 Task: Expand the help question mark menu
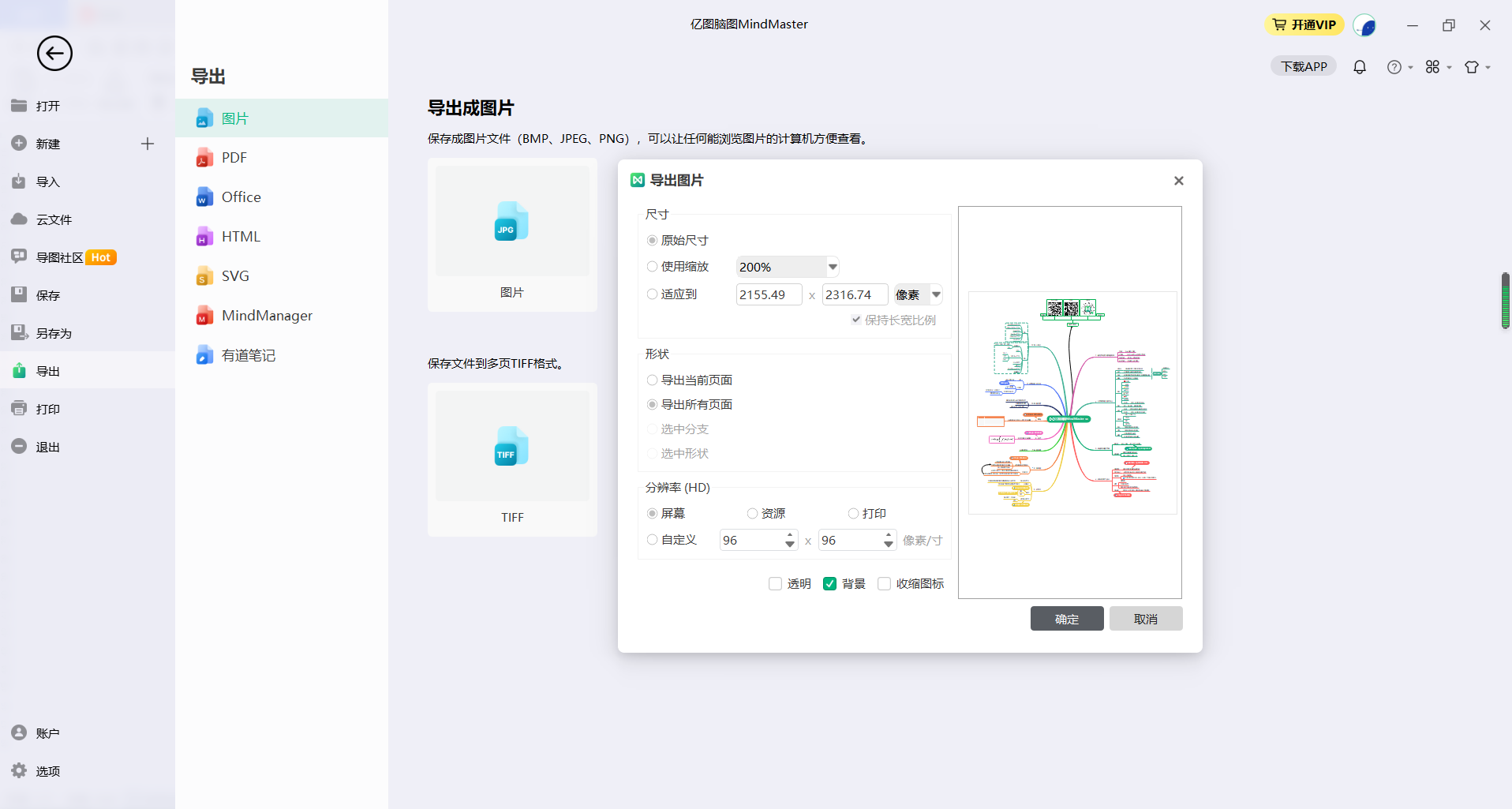click(1399, 67)
